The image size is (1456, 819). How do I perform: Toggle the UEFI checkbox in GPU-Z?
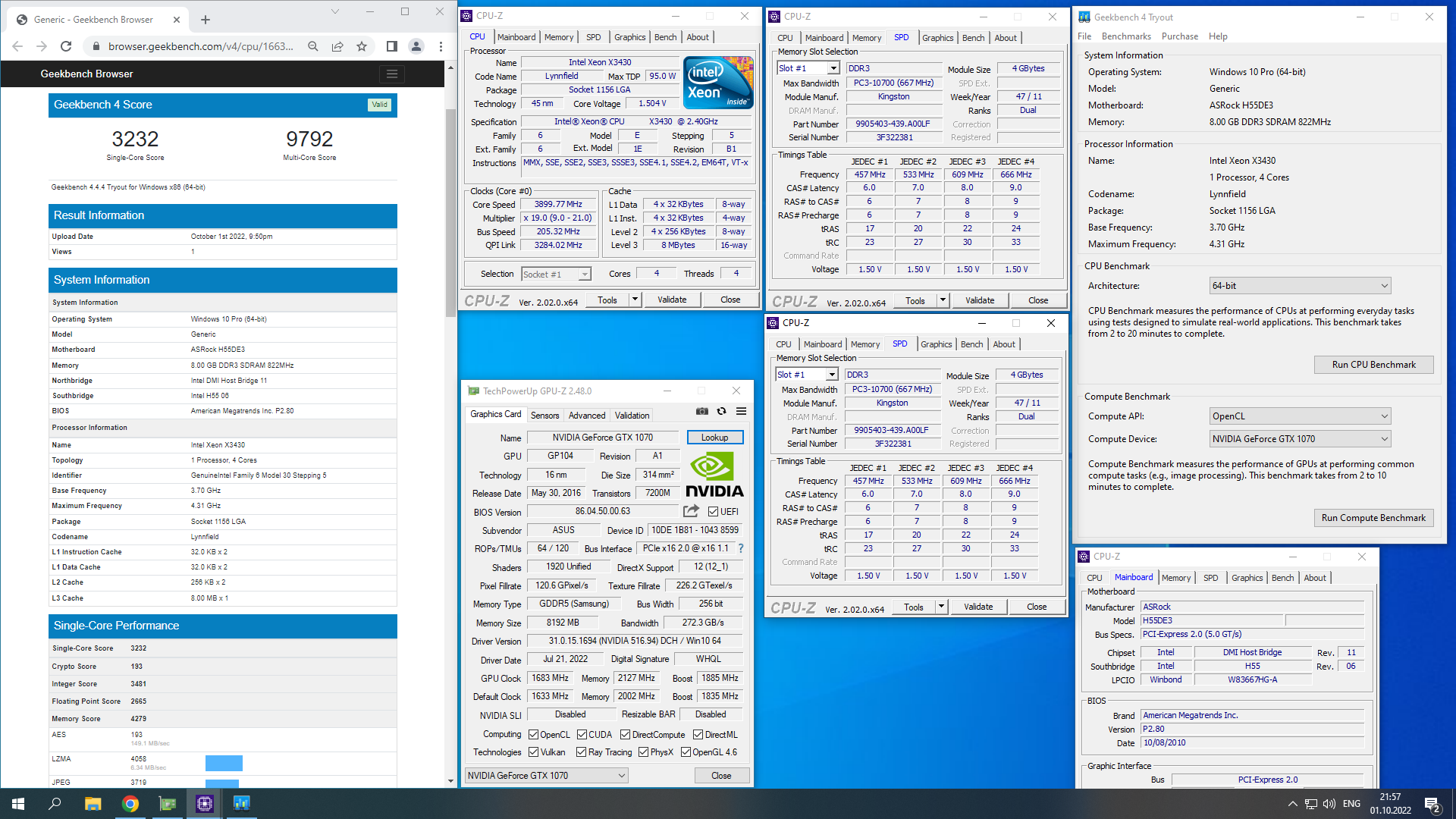click(x=713, y=512)
